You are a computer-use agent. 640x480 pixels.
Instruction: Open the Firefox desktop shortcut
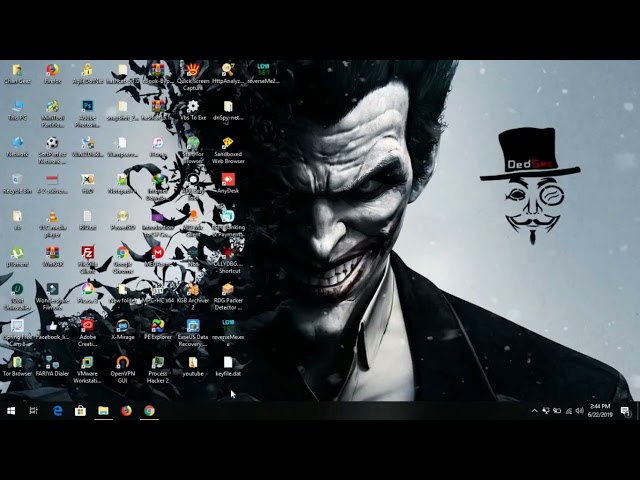pos(52,73)
